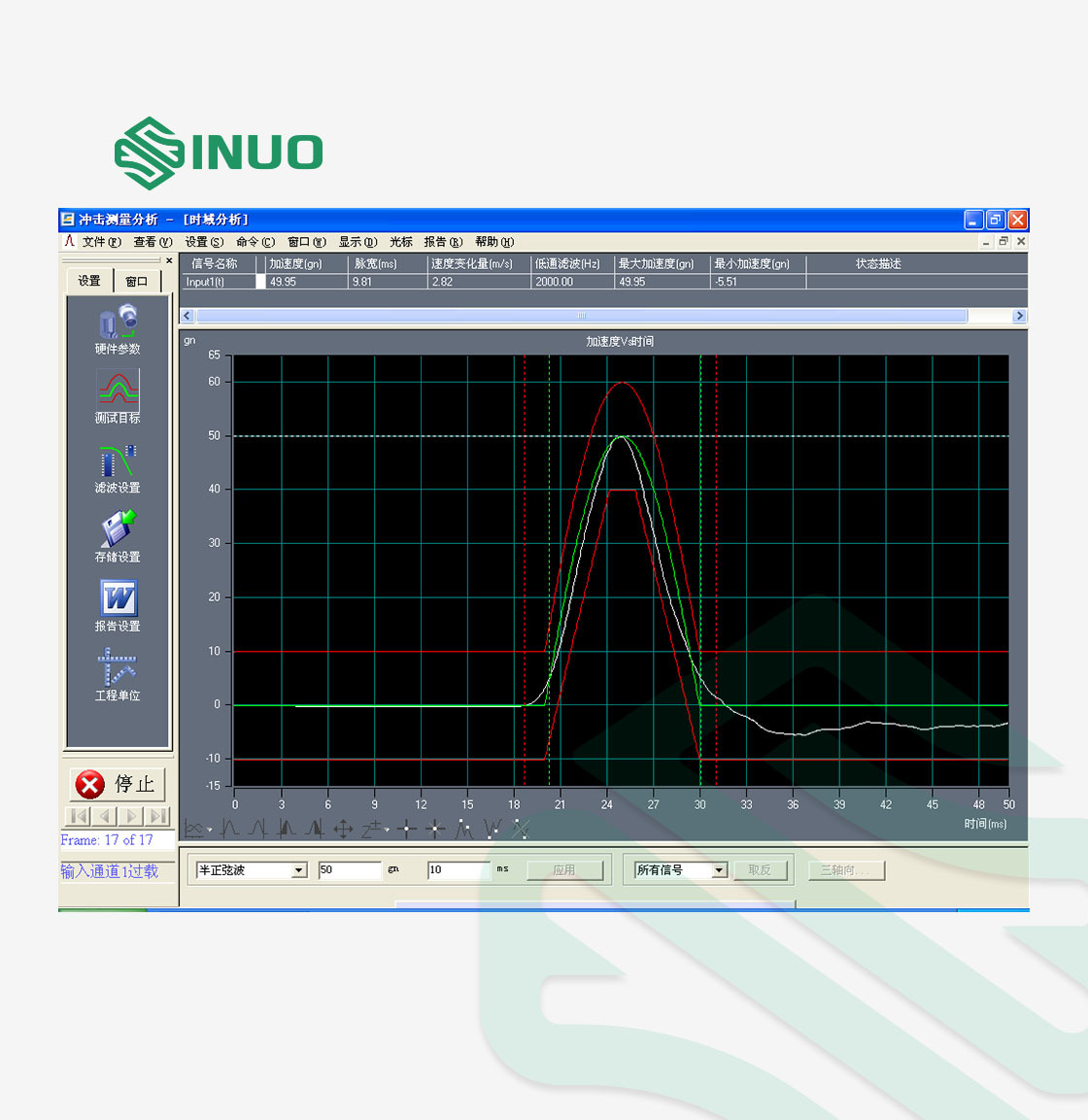This screenshot has width=1088, height=1120.
Task: Click 输入通道1过载 status text
Action: [x=110, y=871]
